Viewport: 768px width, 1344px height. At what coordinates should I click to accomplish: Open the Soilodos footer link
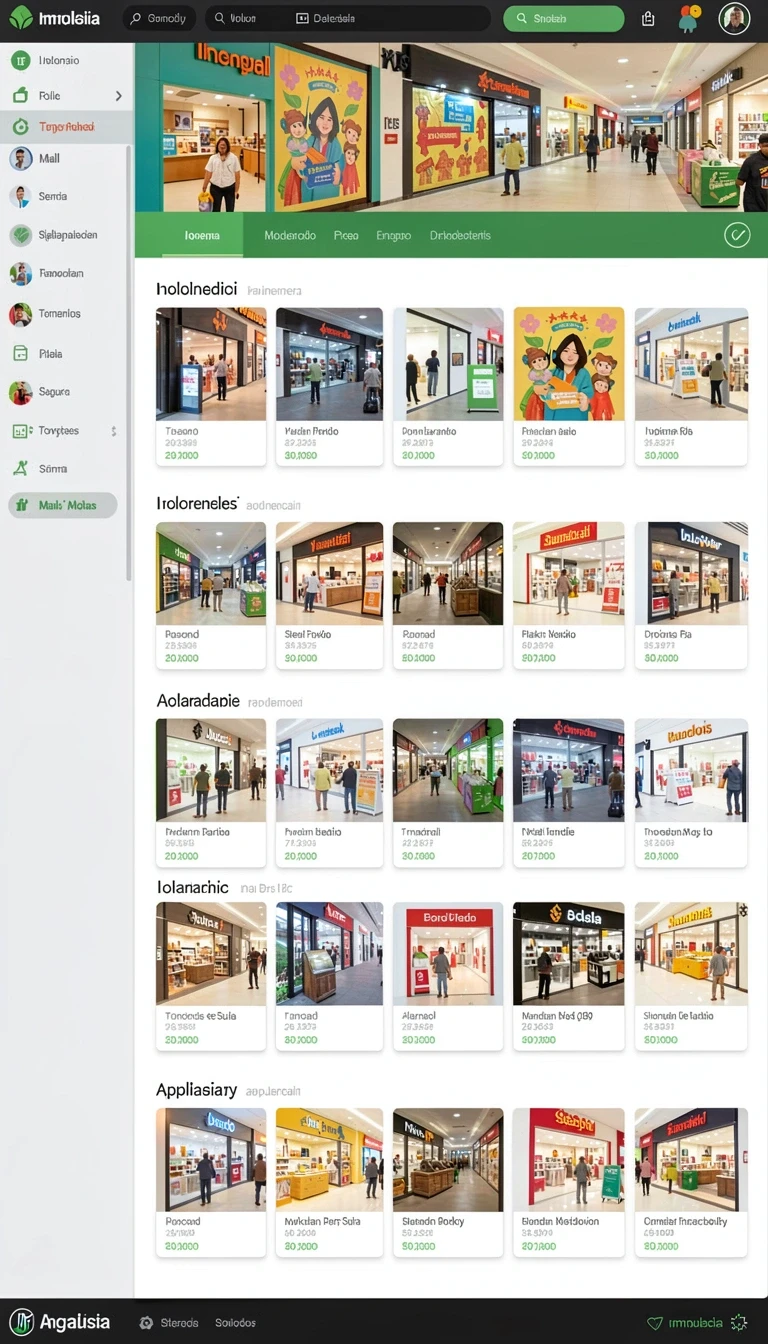(x=235, y=1323)
